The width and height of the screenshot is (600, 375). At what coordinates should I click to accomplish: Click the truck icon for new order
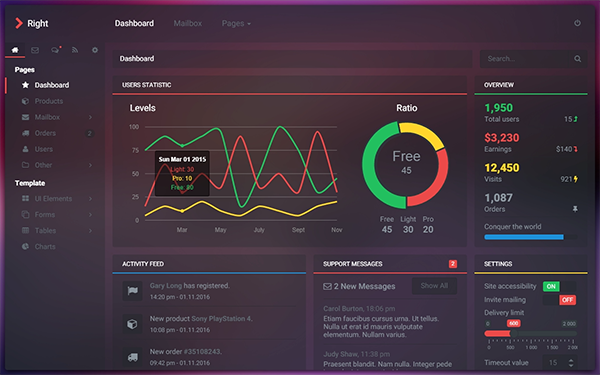click(132, 357)
